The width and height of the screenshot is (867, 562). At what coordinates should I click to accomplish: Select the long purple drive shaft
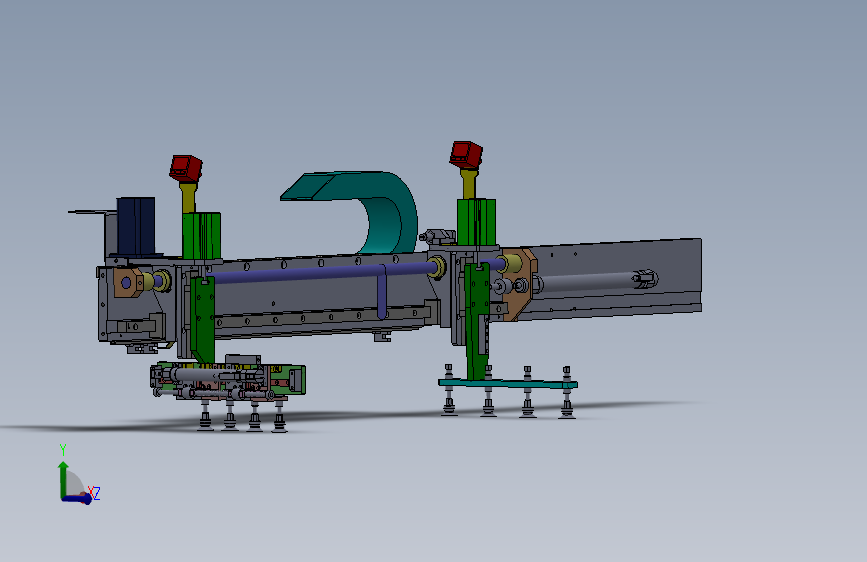point(321,273)
